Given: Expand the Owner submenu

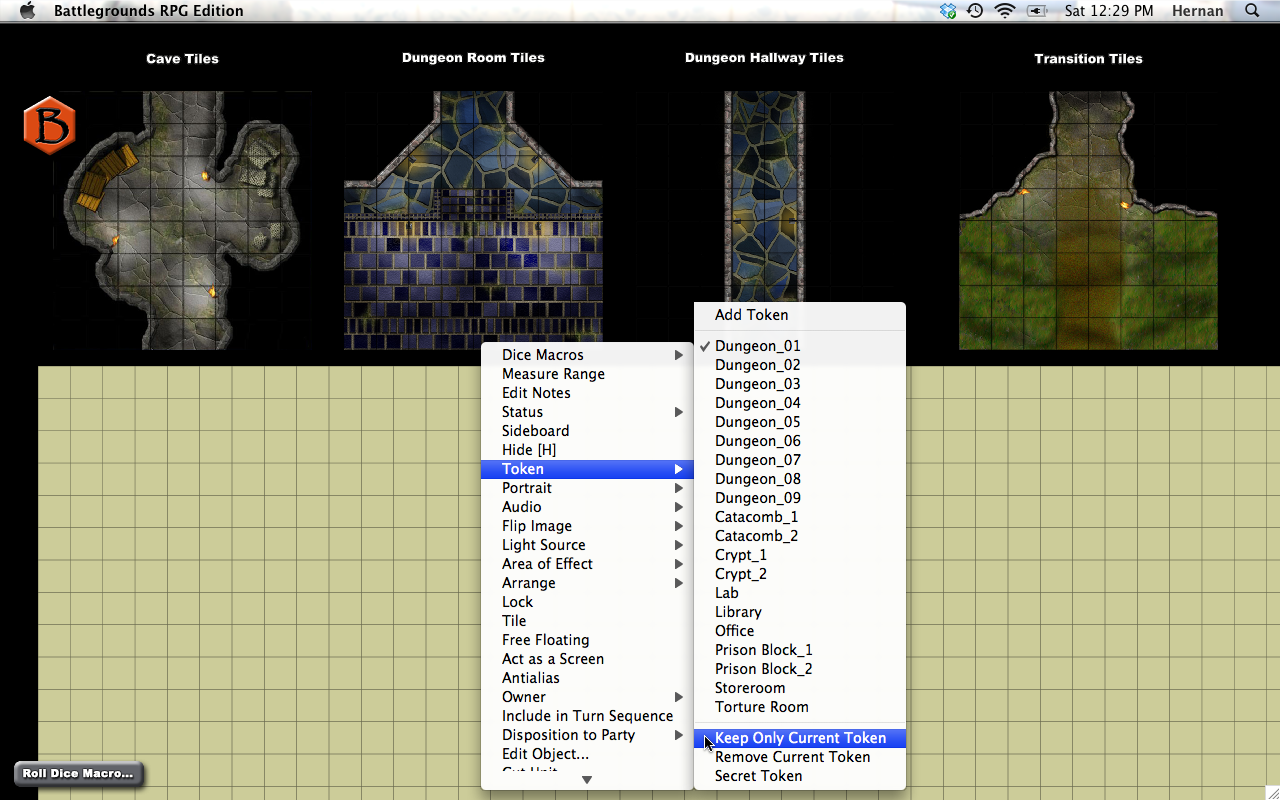Looking at the screenshot, I should [x=587, y=697].
